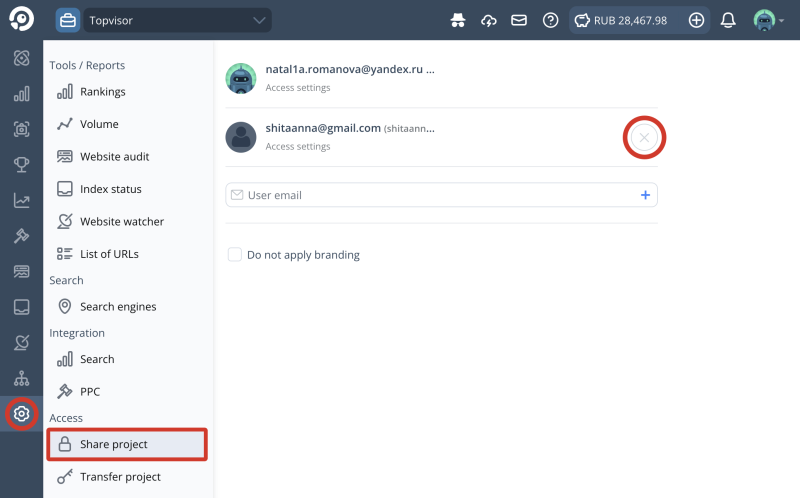Image resolution: width=800 pixels, height=498 pixels.
Task: Open PPC integration settings
Action: [128, 392]
